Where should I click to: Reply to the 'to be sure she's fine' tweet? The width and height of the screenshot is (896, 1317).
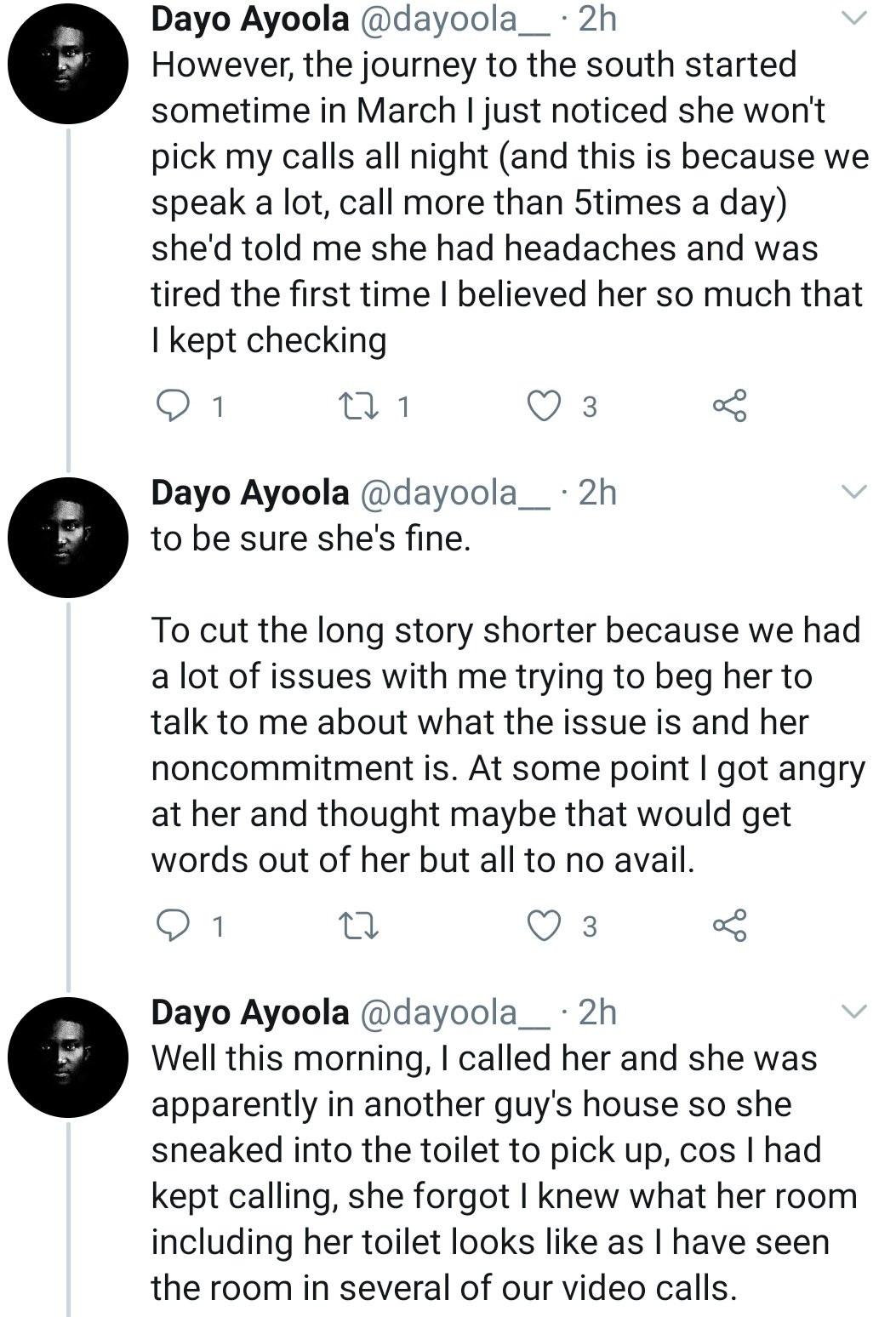pos(174,925)
